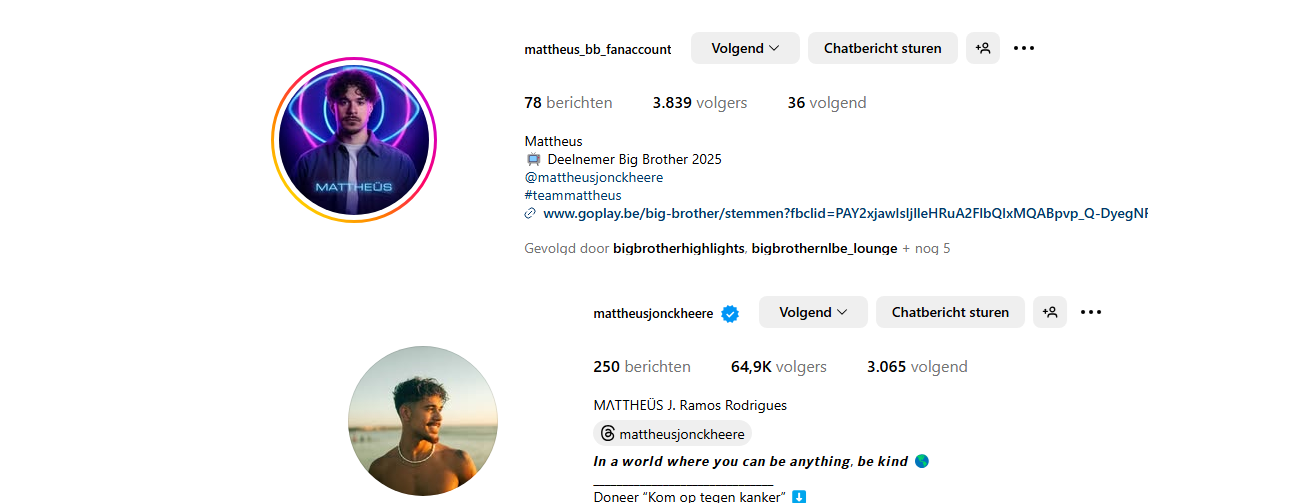
Task: Expand Volgend dropdown on fan account
Action: (745, 48)
